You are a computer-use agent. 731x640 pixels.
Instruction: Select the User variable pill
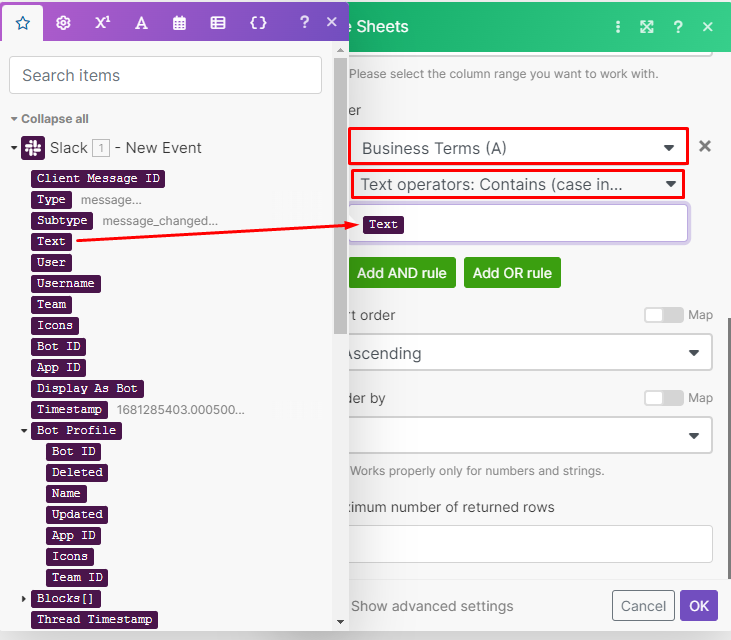(51, 262)
